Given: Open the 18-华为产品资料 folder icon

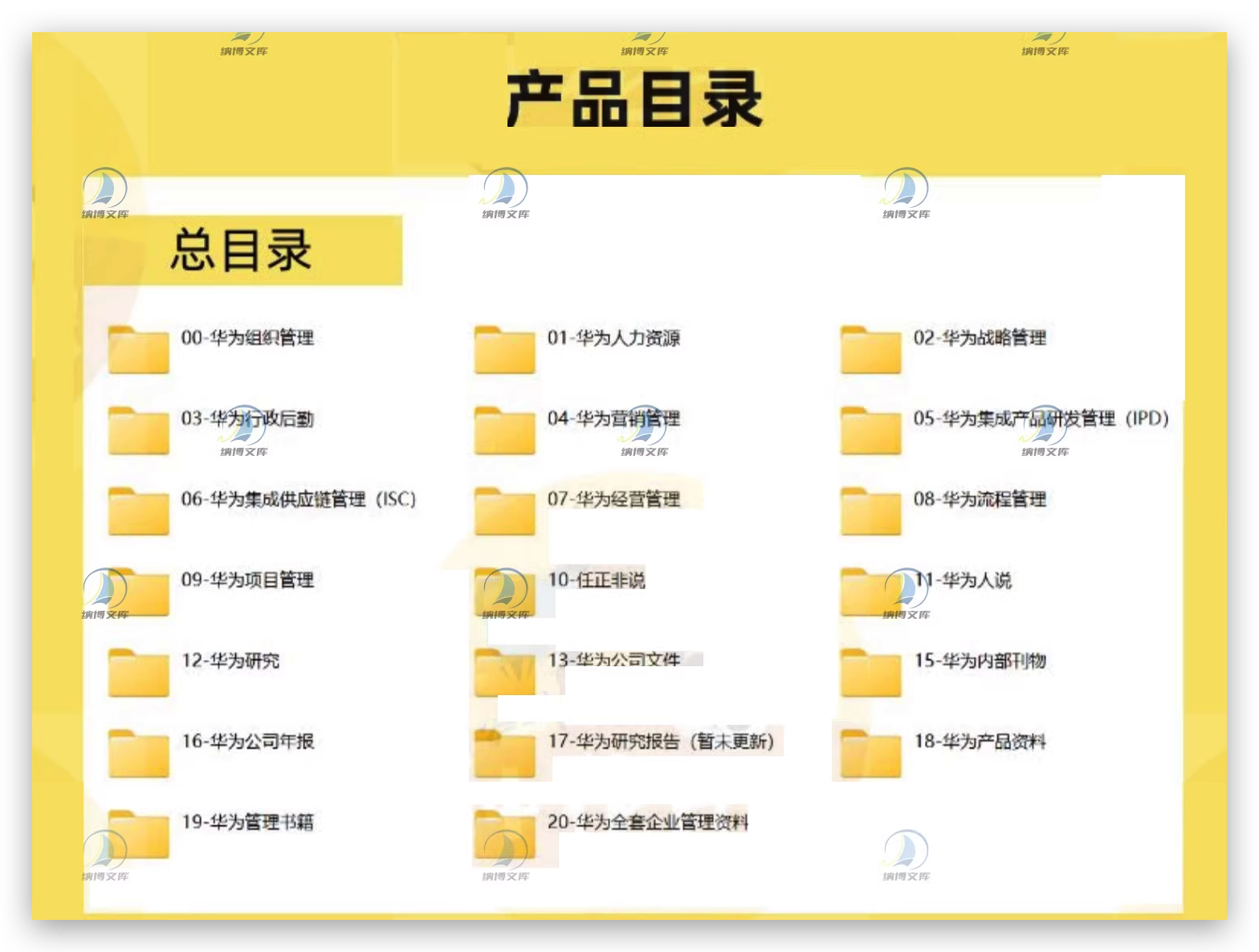Looking at the screenshot, I should pos(870,754).
